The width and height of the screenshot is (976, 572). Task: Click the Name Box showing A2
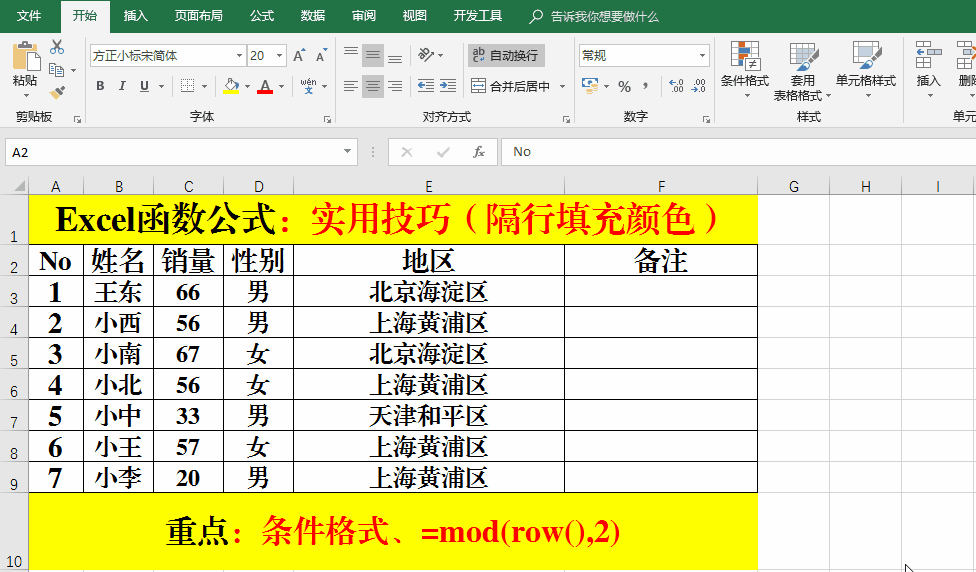coord(181,152)
